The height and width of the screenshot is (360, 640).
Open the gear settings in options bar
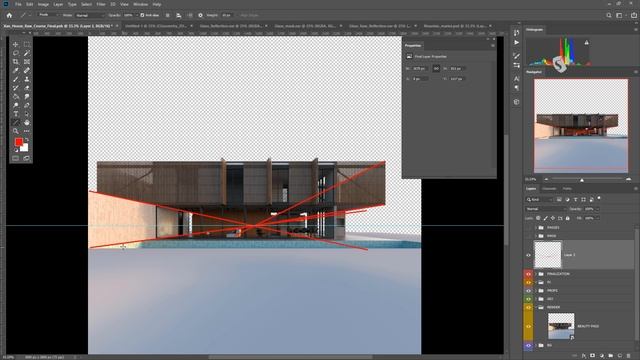(x=200, y=15)
